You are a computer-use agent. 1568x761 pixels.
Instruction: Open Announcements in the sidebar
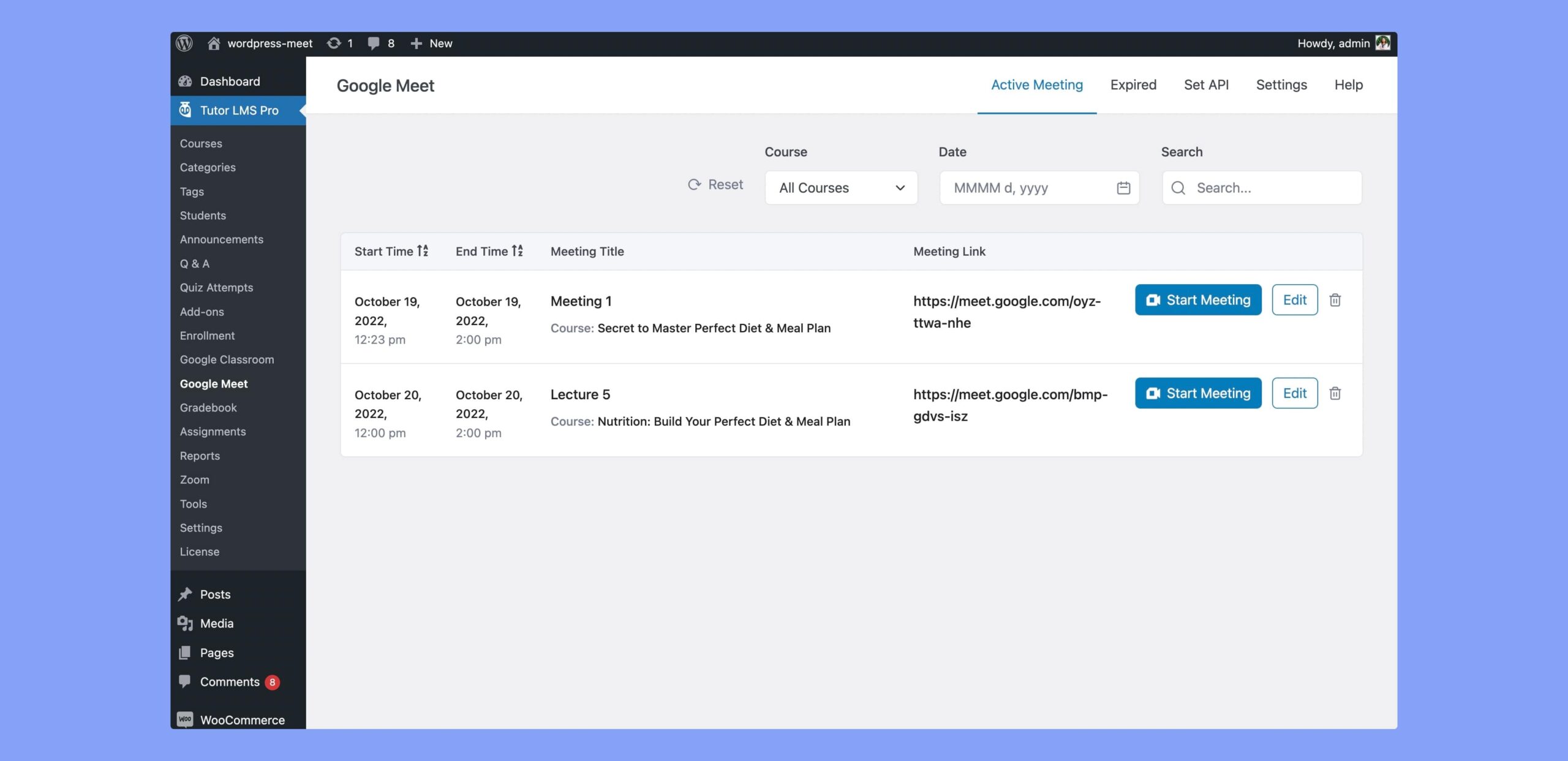click(x=221, y=239)
